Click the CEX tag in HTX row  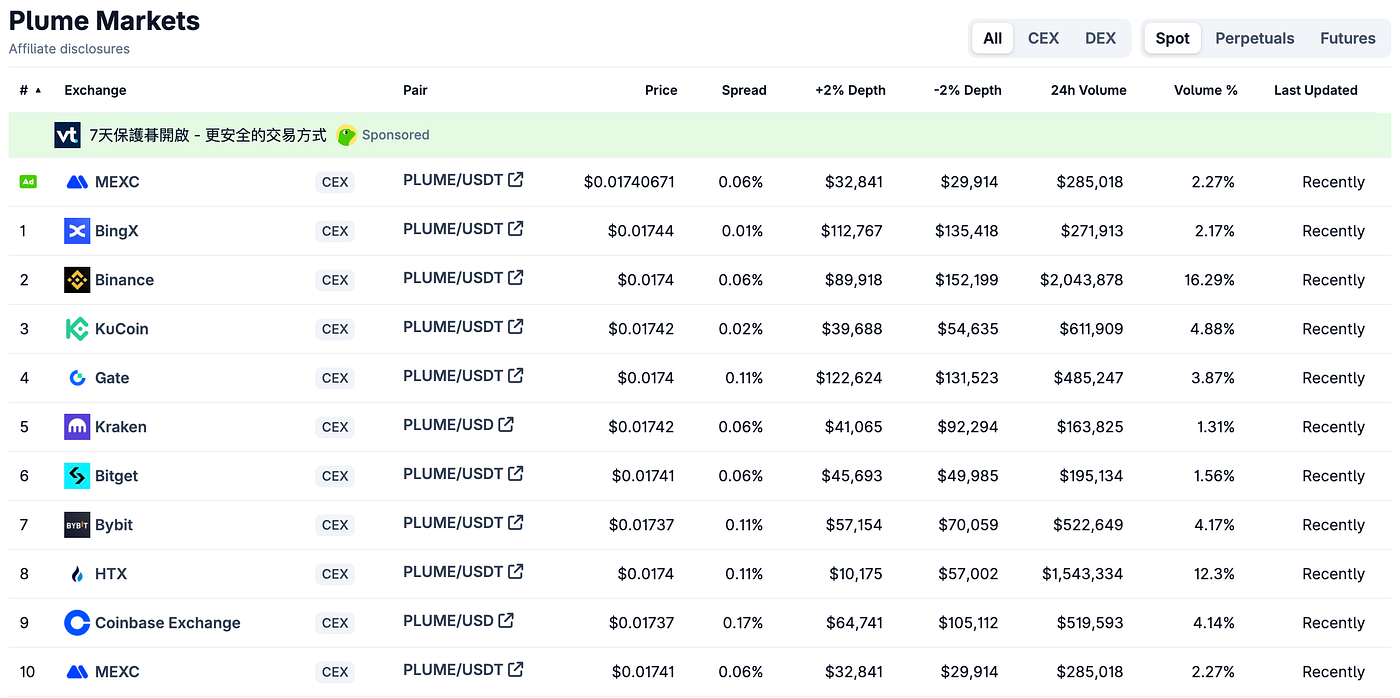coord(335,574)
